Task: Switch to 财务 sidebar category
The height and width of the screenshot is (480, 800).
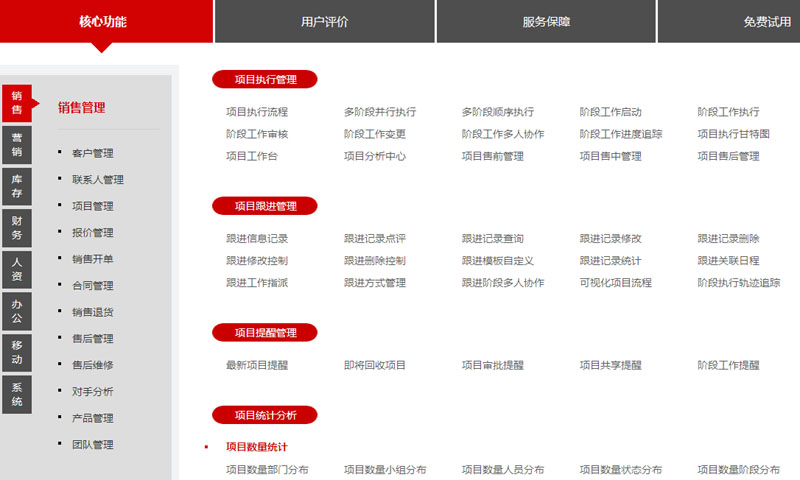Action: 17,227
